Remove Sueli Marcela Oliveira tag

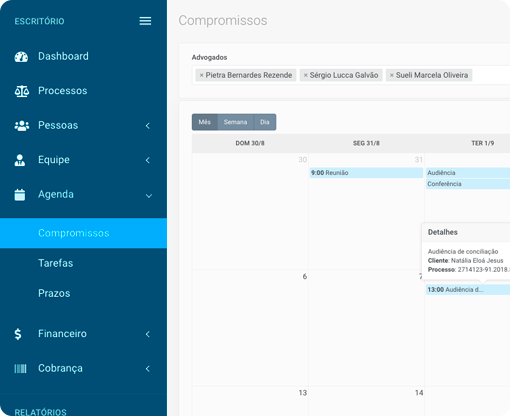pyautogui.click(x=392, y=75)
